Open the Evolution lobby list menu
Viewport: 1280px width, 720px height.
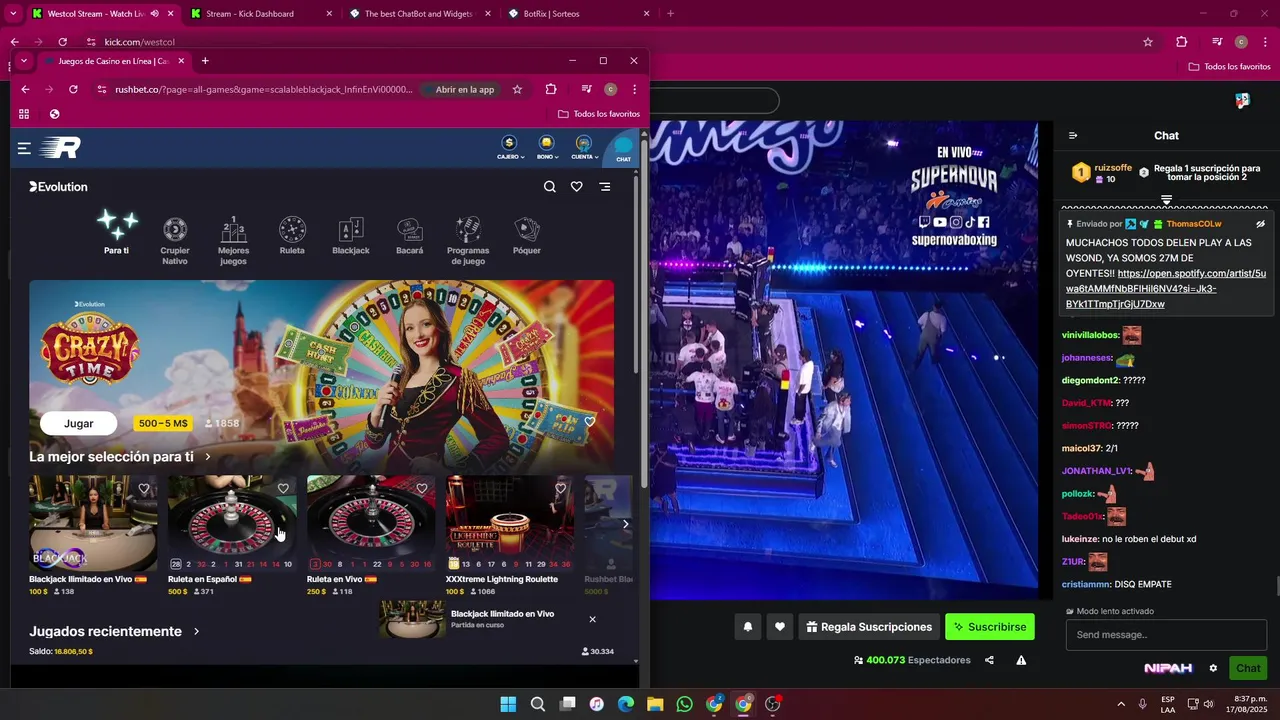pyautogui.click(x=605, y=187)
